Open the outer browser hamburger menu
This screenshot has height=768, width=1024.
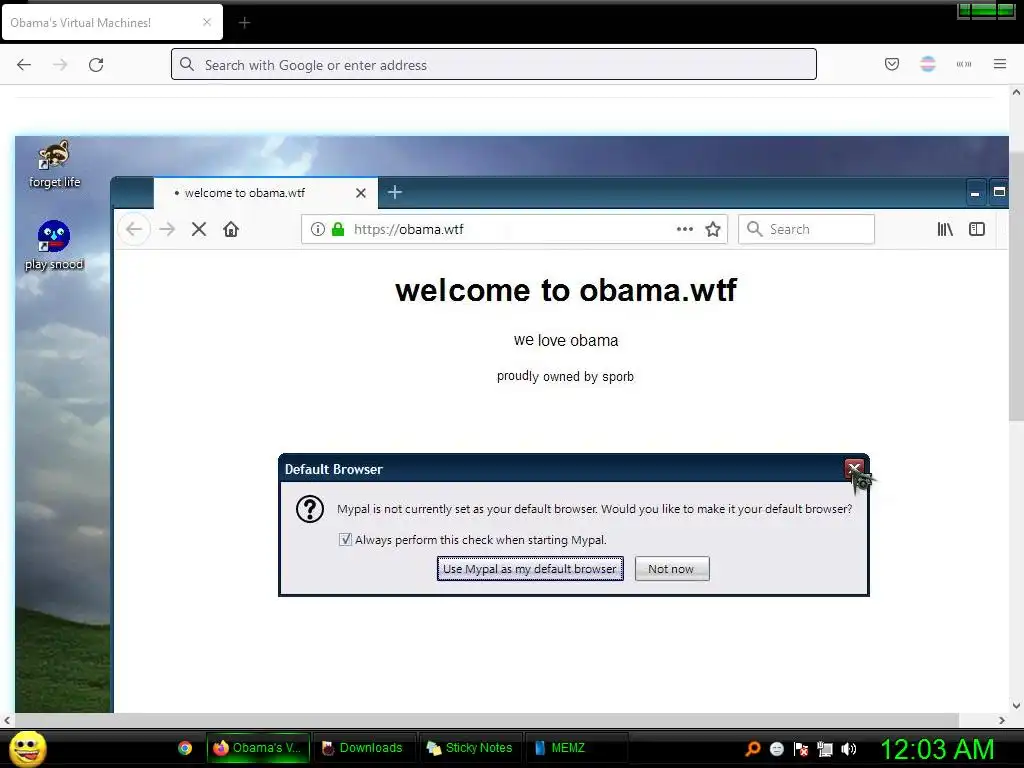1000,64
